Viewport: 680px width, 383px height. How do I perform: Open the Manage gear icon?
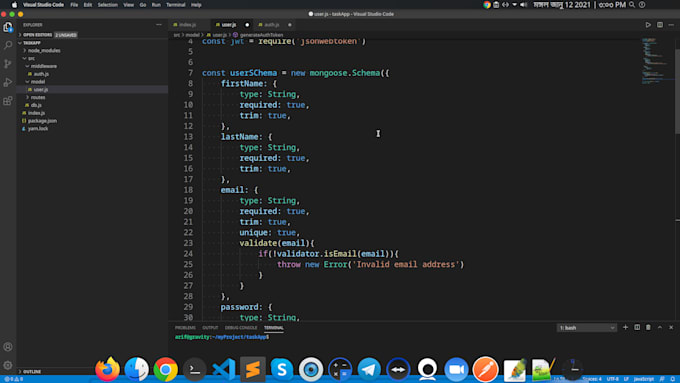8,365
